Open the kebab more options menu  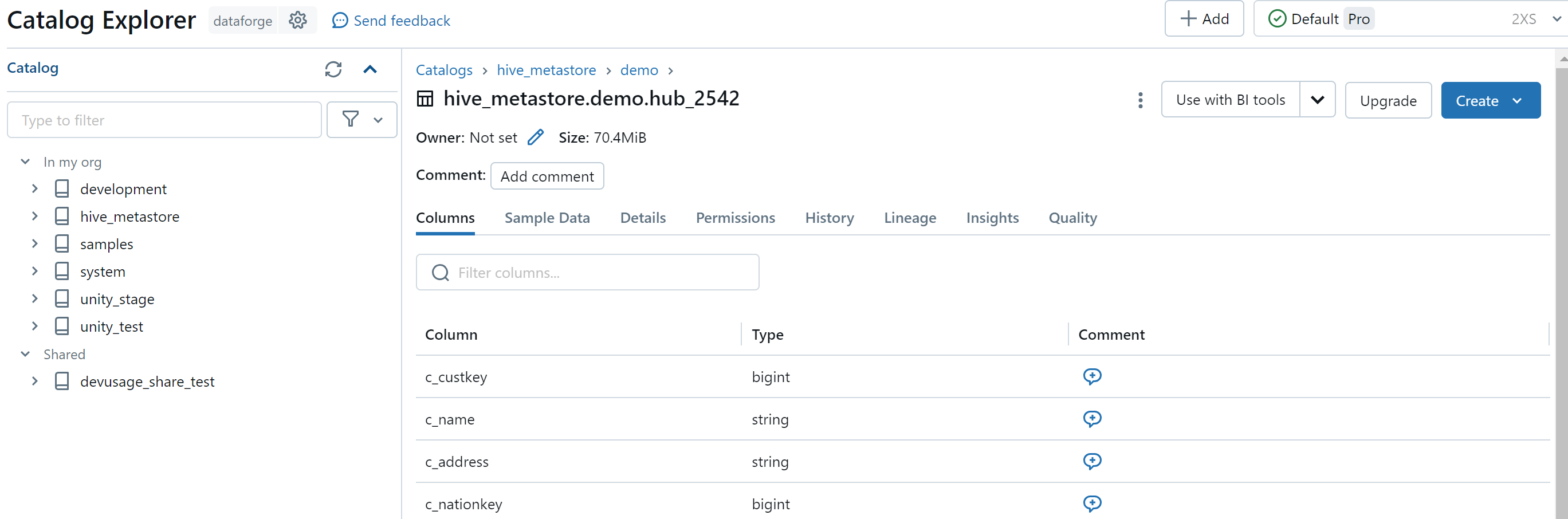coord(1140,100)
